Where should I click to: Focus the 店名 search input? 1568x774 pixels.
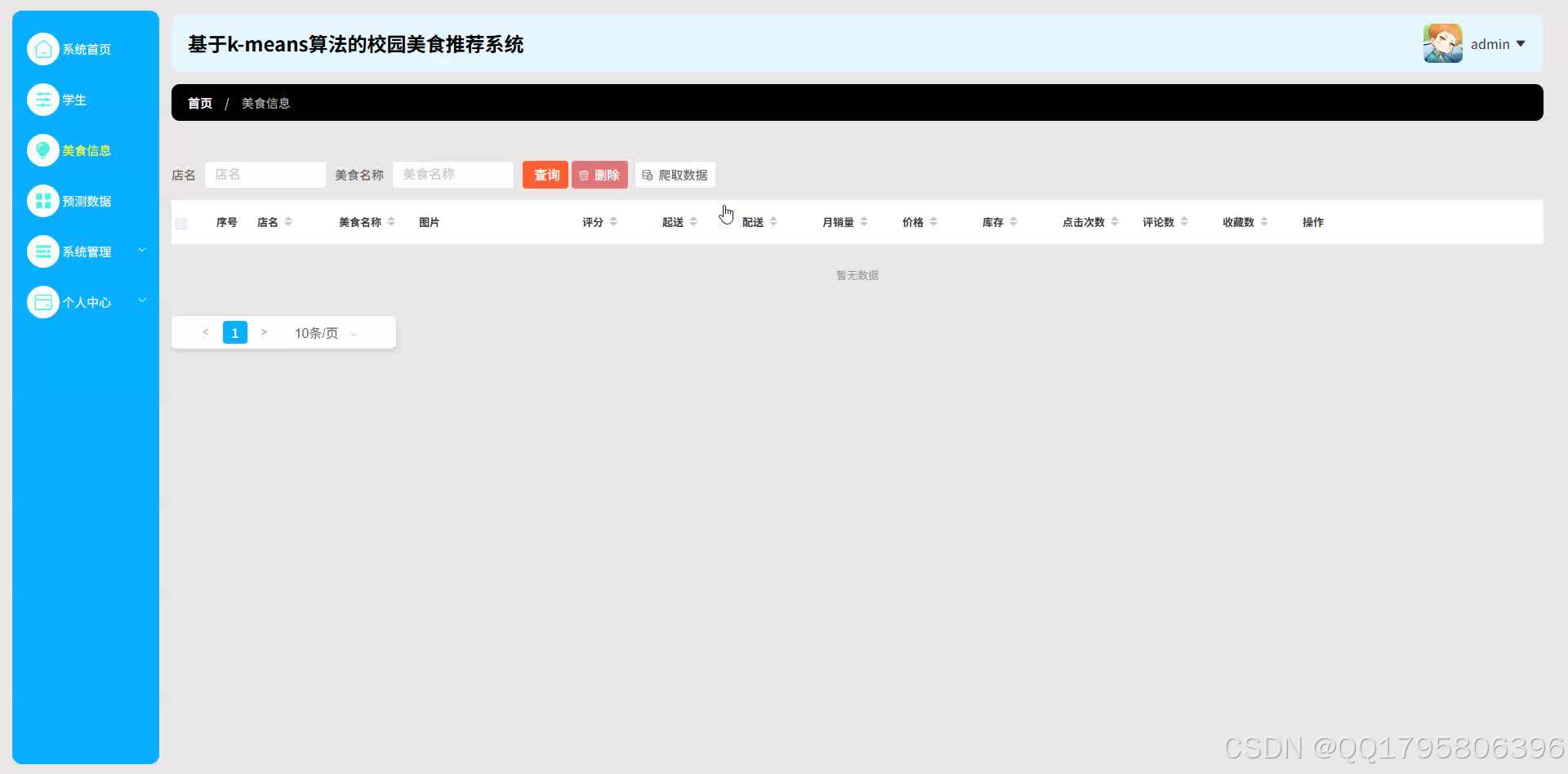click(x=265, y=175)
